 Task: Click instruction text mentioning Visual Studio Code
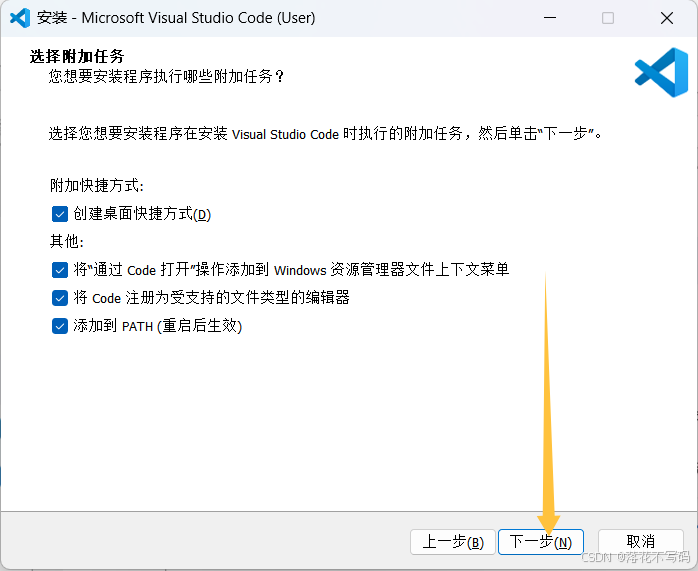coord(325,134)
